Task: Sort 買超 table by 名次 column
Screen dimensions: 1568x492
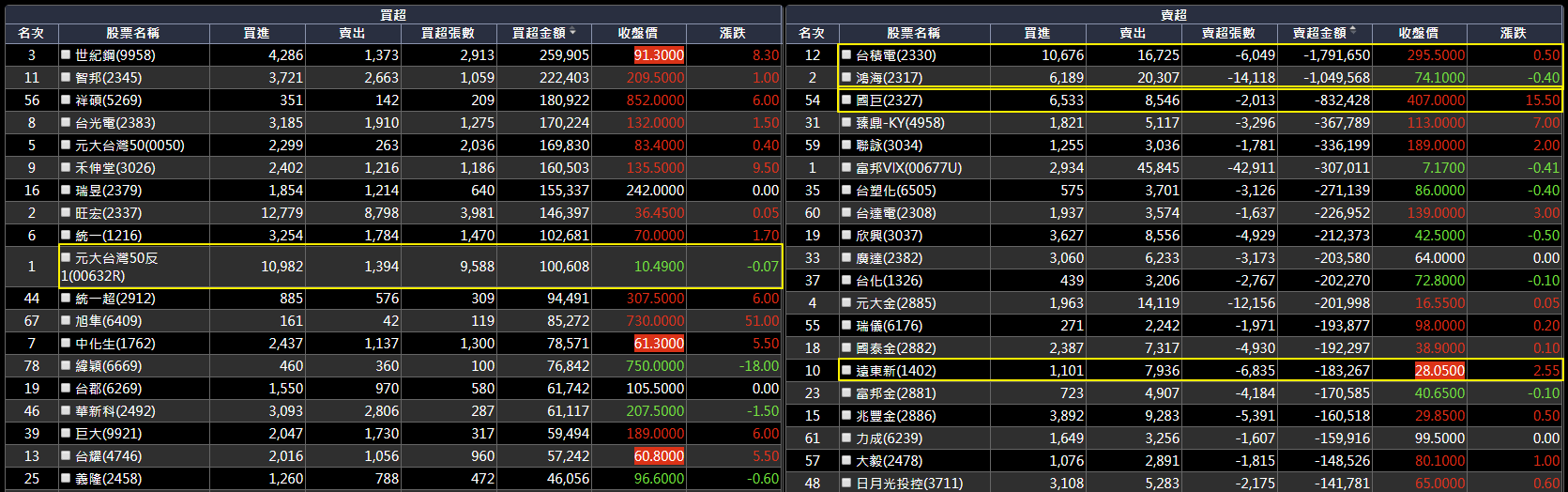Action: click(31, 33)
